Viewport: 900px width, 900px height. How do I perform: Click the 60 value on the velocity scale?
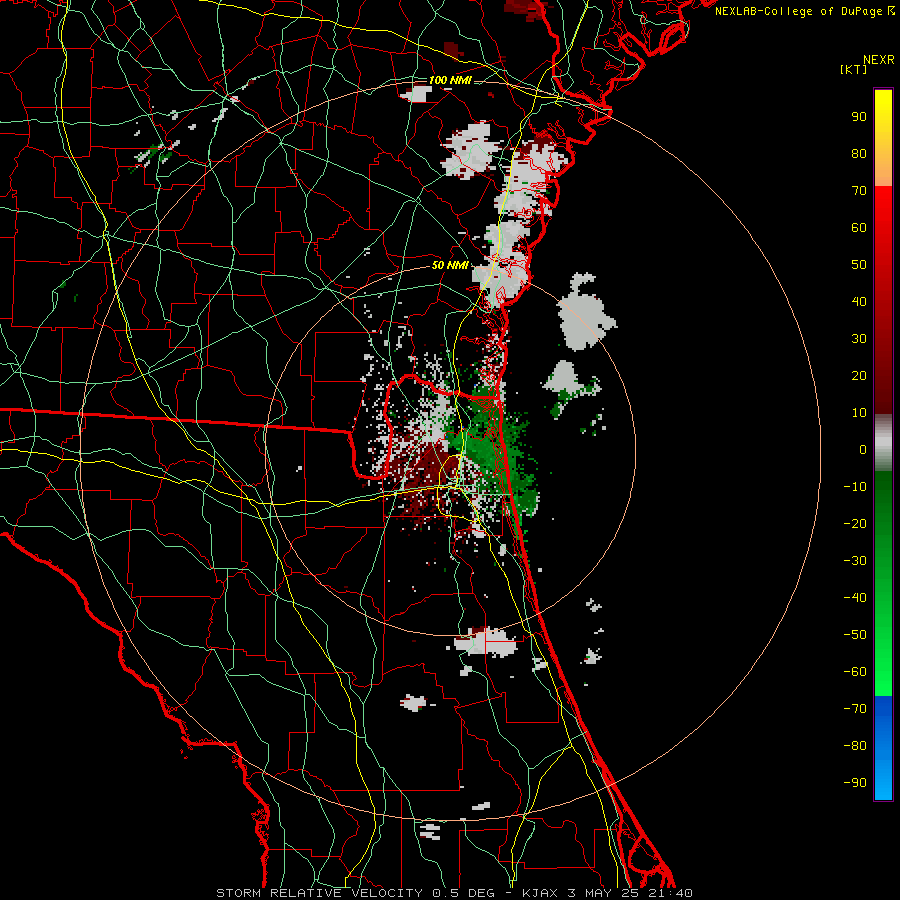tap(859, 227)
